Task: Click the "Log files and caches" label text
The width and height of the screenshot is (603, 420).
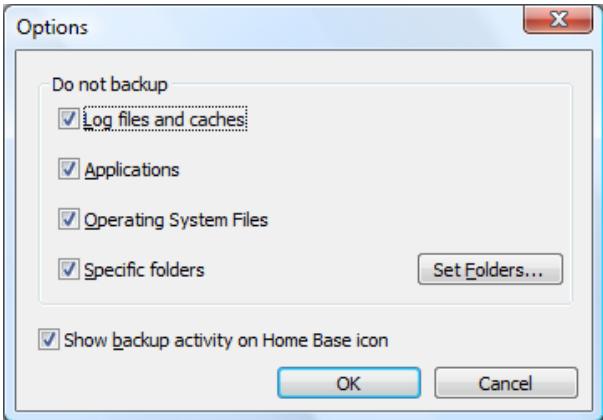Action: [x=165, y=120]
